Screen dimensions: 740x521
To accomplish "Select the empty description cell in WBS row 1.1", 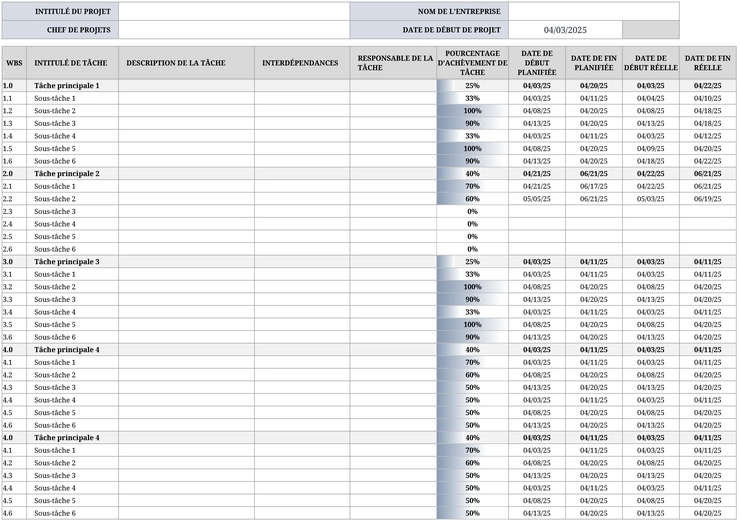I will click(186, 98).
